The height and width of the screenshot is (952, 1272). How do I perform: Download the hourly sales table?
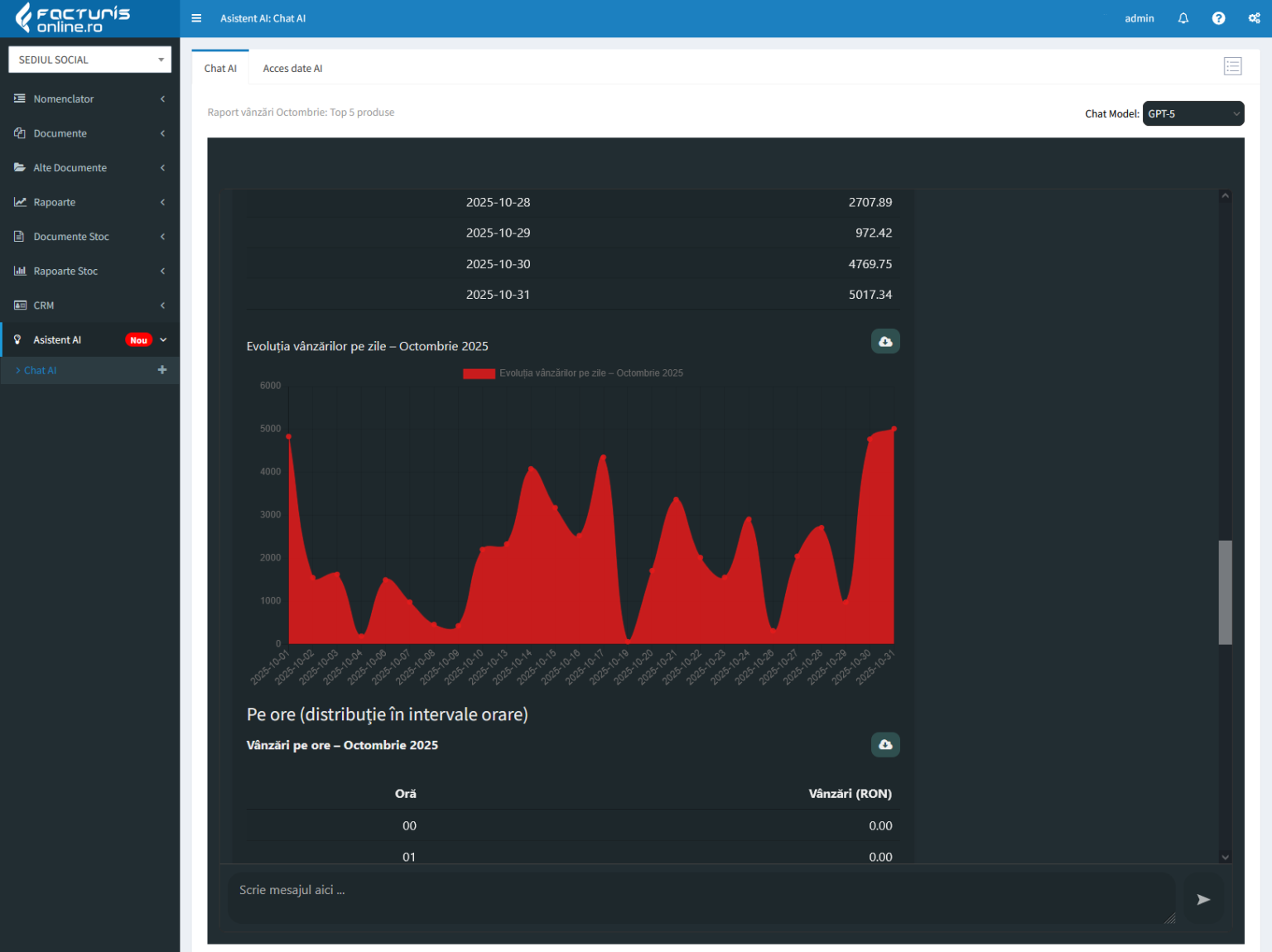pos(884,744)
